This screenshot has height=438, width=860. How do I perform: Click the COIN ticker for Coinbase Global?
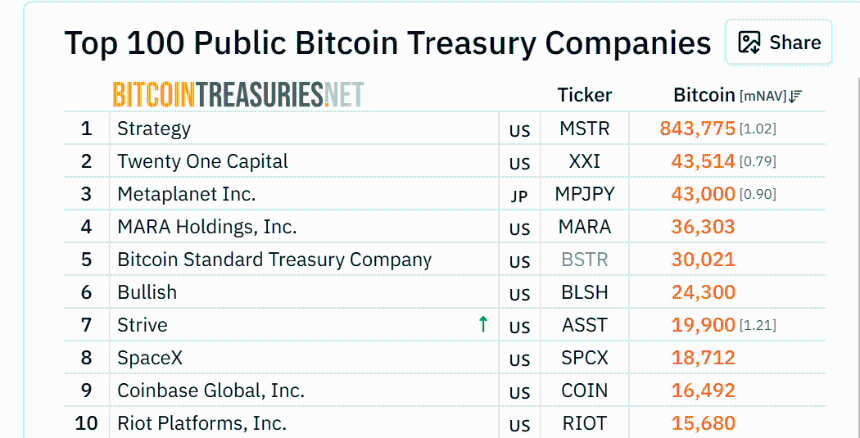(585, 390)
